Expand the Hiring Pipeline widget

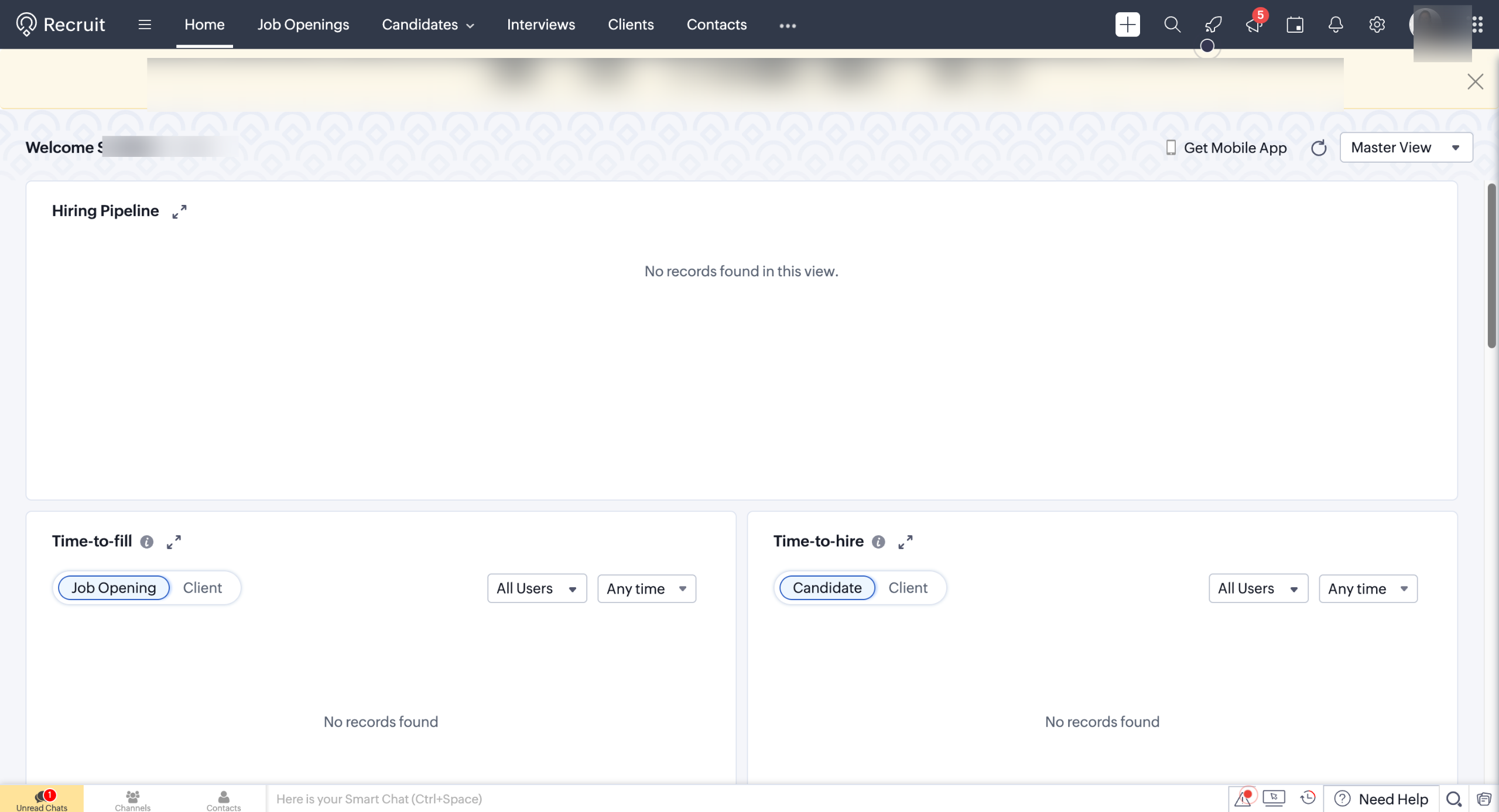[179, 211]
